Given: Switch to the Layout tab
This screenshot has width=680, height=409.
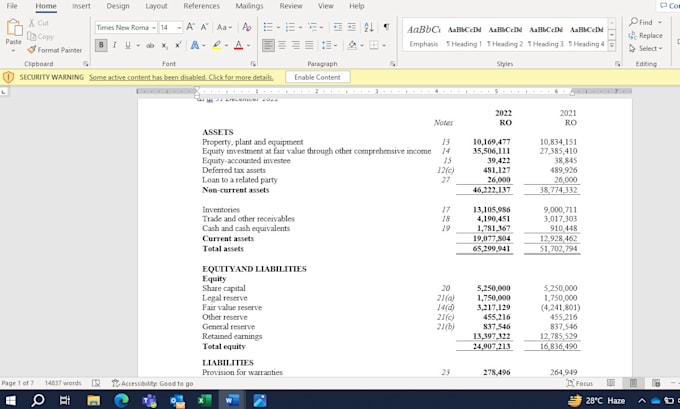Looking at the screenshot, I should [156, 6].
